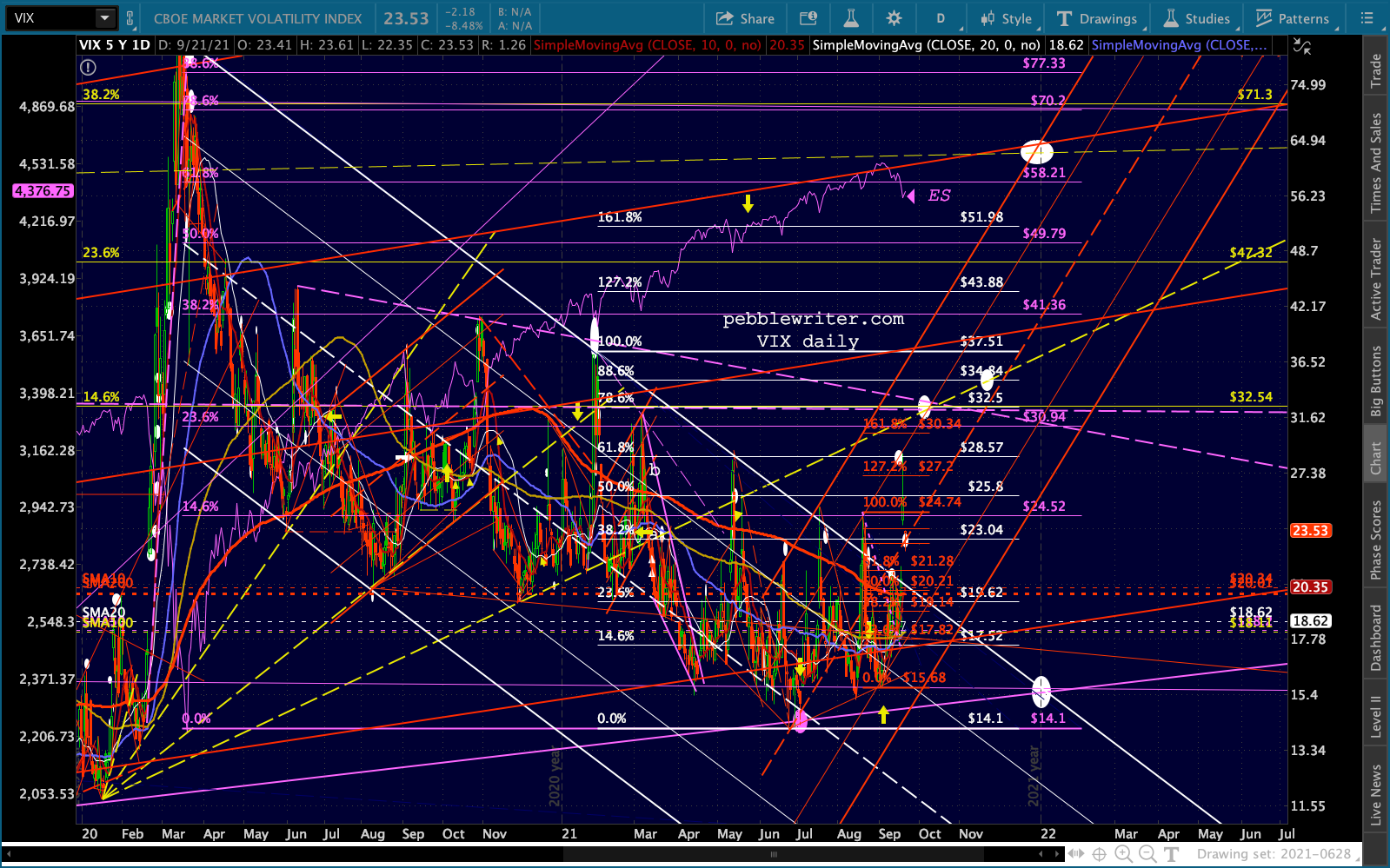The width and height of the screenshot is (1390, 868).
Task: Click the chart info exclamation icon
Action: 88,67
